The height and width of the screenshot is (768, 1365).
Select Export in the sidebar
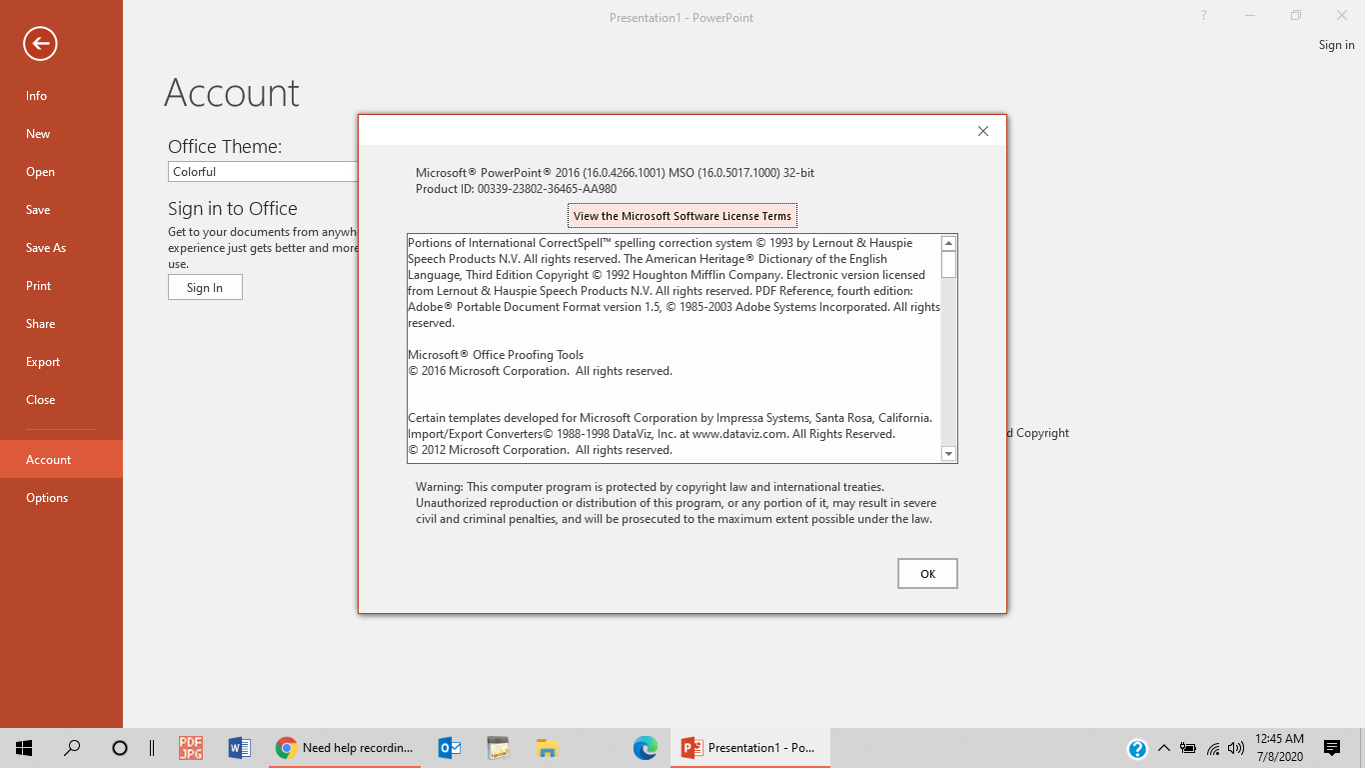(x=61, y=362)
